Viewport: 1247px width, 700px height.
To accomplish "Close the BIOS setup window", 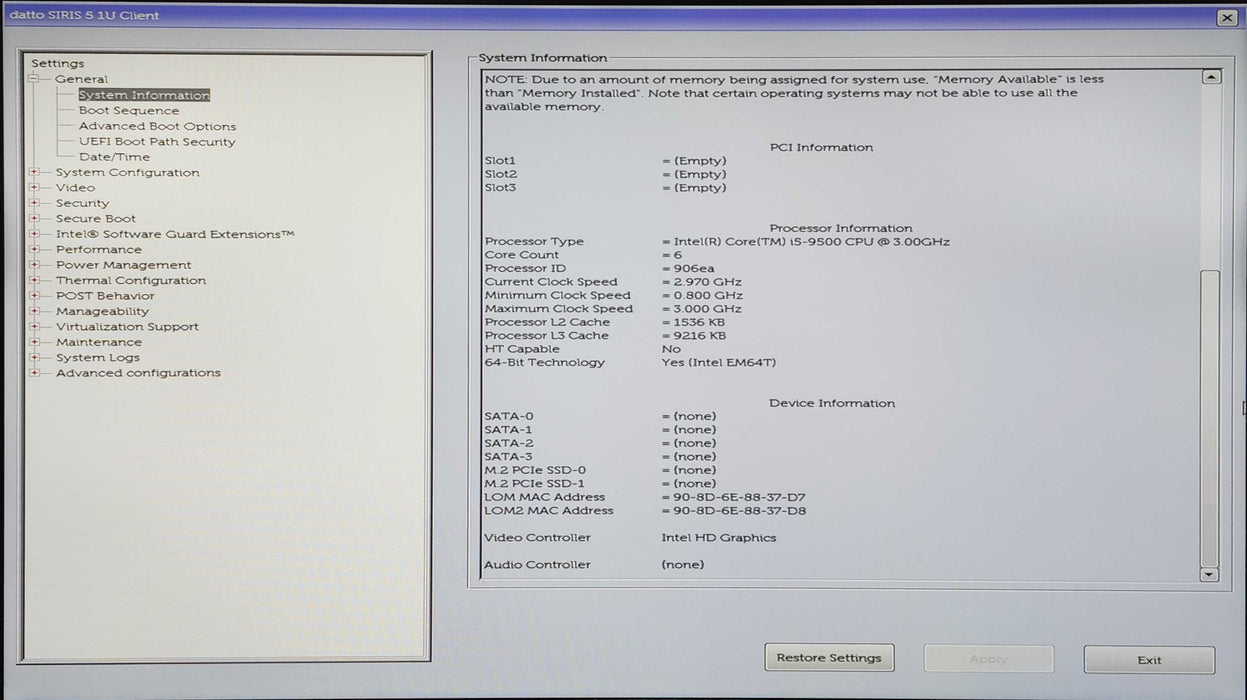I will coord(1227,18).
